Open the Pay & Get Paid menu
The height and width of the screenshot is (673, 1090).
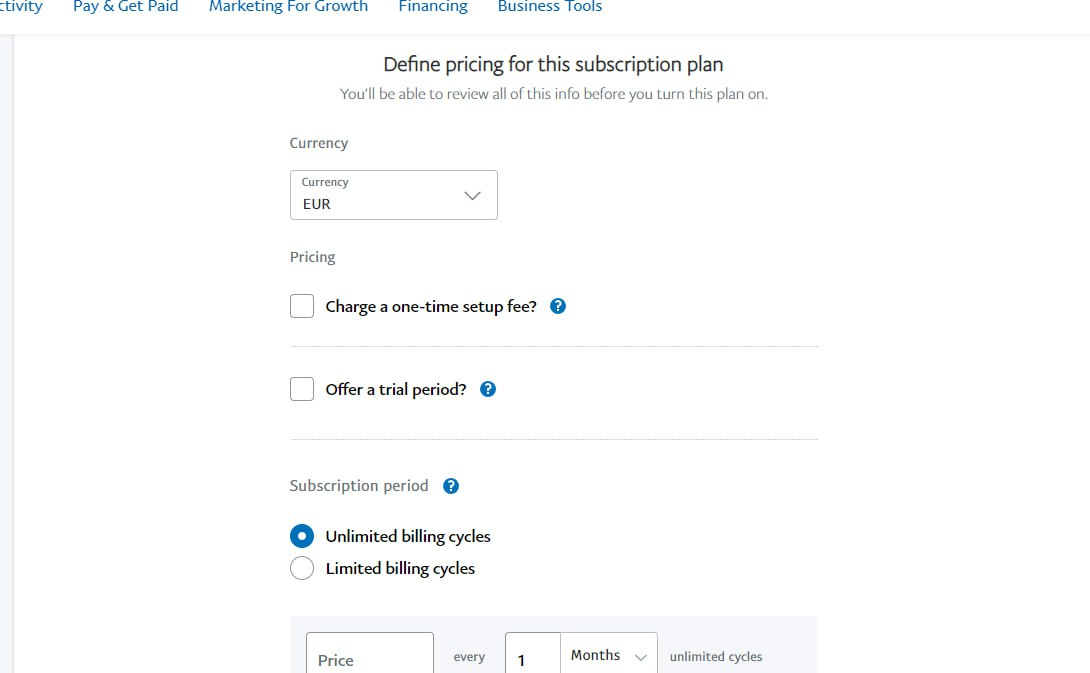point(125,7)
